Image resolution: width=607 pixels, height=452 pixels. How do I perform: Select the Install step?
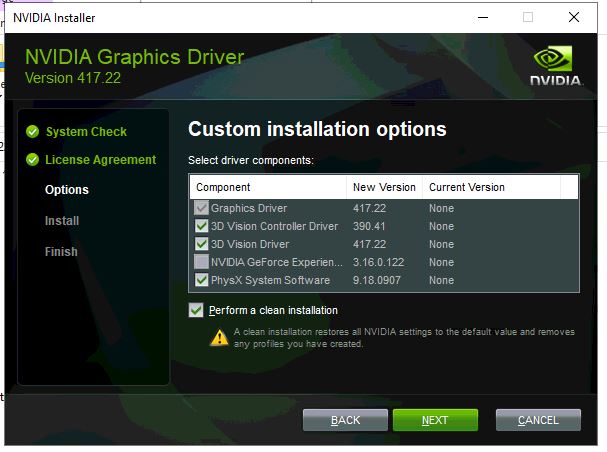62,221
